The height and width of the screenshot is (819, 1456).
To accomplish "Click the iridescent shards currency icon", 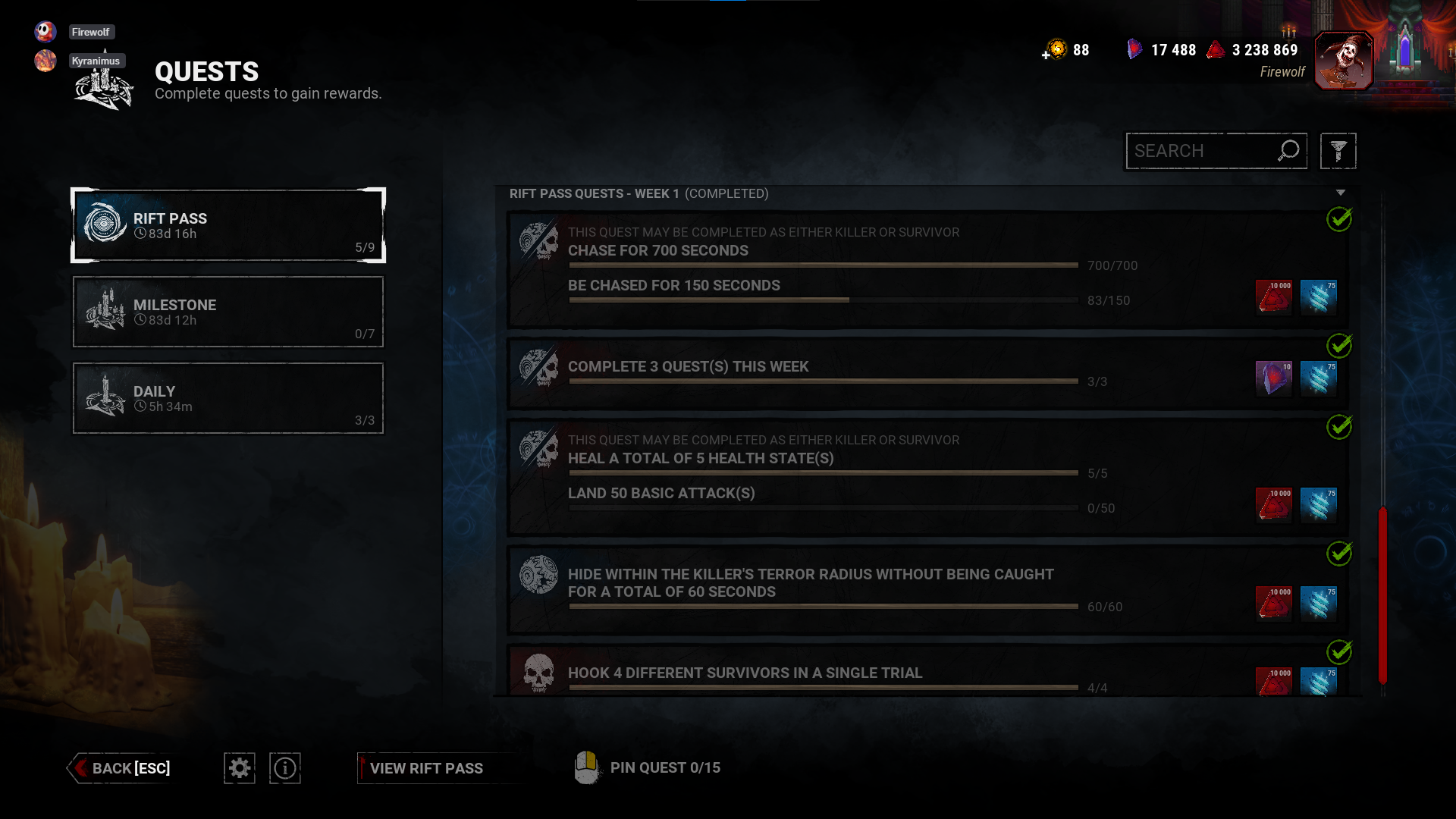I will (x=1134, y=49).
